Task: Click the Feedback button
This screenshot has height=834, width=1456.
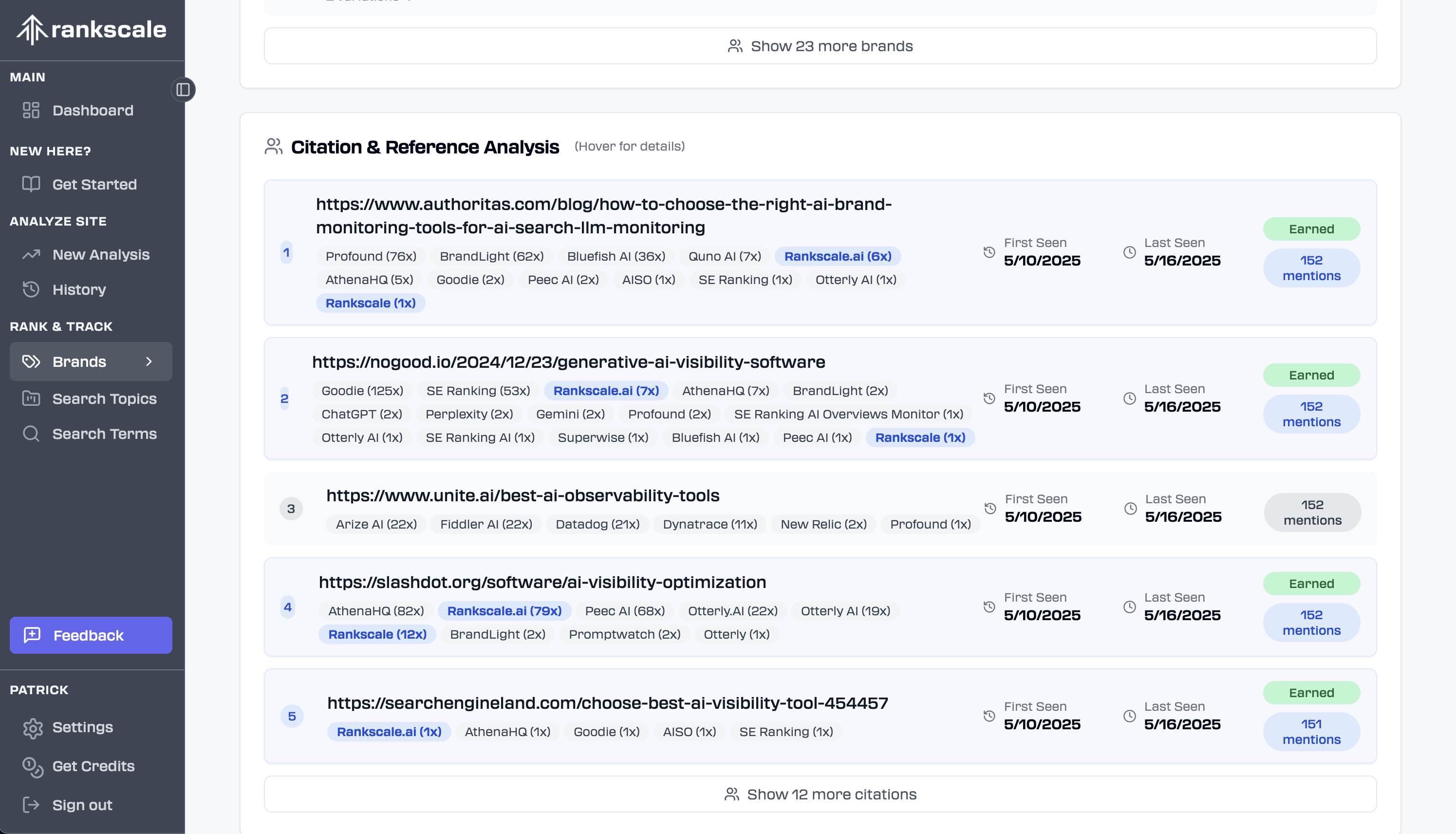Action: 91,635
